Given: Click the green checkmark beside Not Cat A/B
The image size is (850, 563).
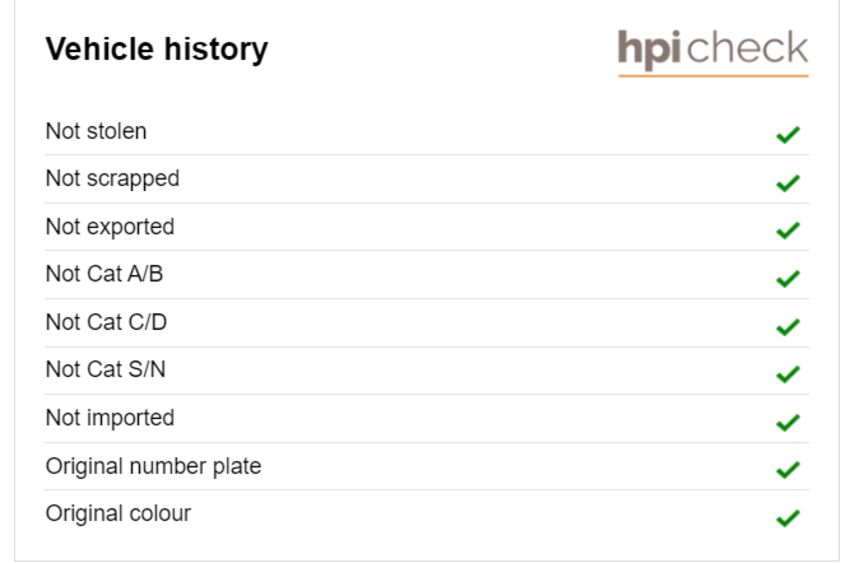Looking at the screenshot, I should coord(788,279).
